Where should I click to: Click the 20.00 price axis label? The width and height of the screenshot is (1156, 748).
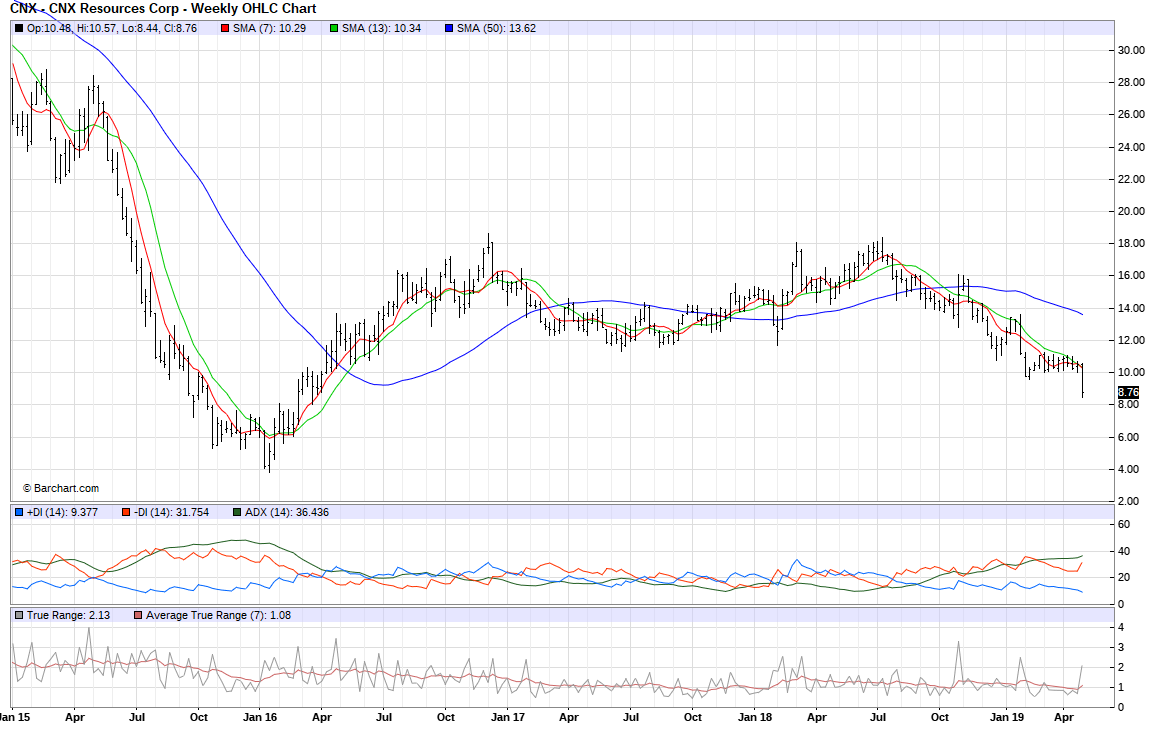click(x=1131, y=212)
